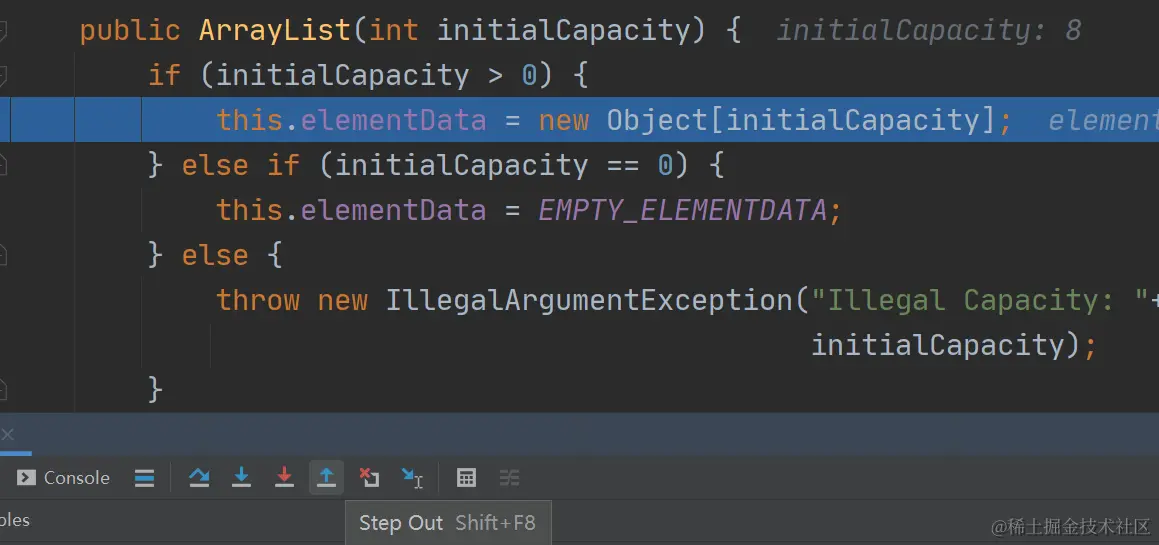
Task: Click the threads layout icon beside Console
Action: [145, 478]
